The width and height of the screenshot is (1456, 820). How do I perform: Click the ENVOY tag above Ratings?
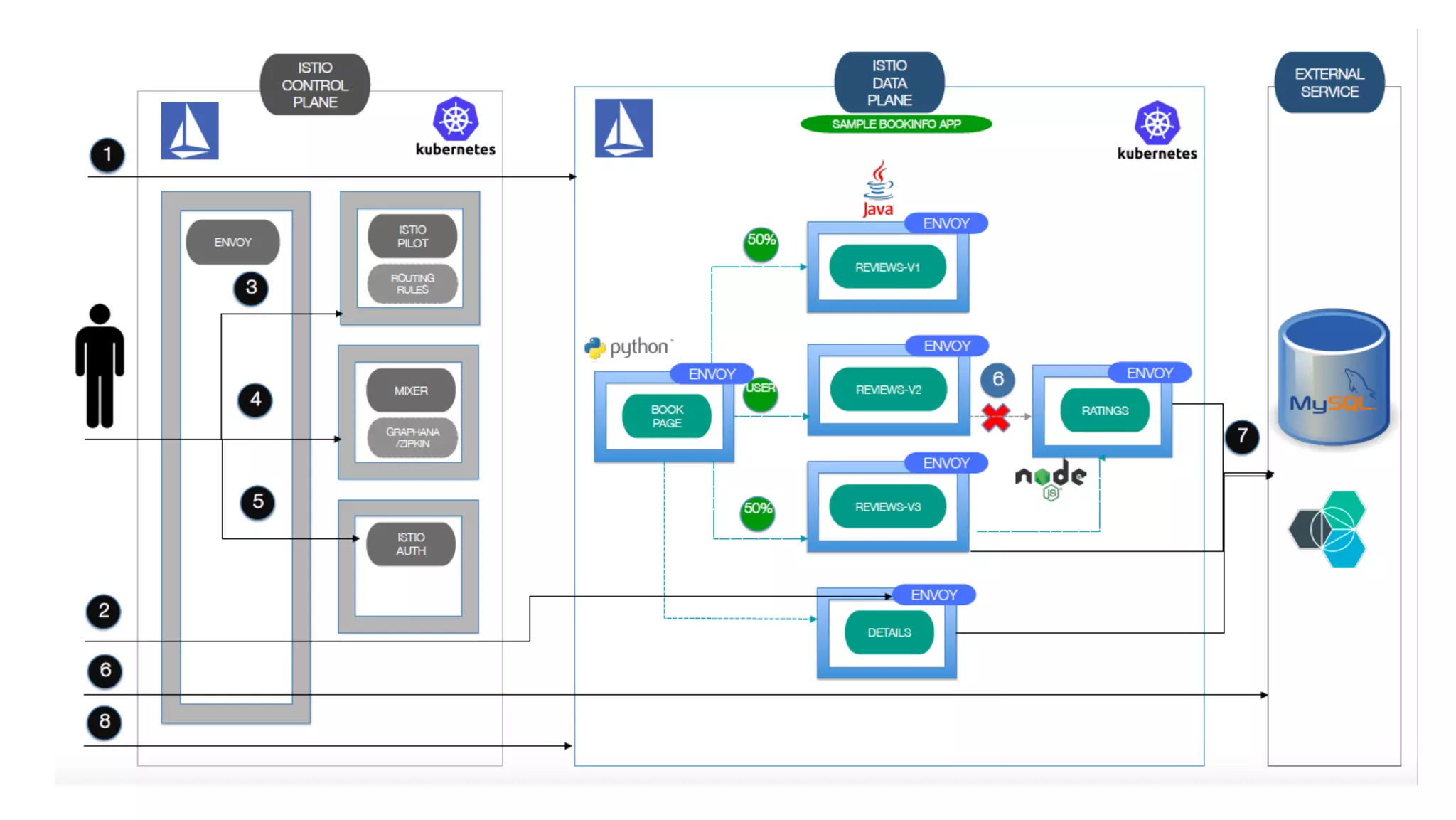[x=1149, y=373]
